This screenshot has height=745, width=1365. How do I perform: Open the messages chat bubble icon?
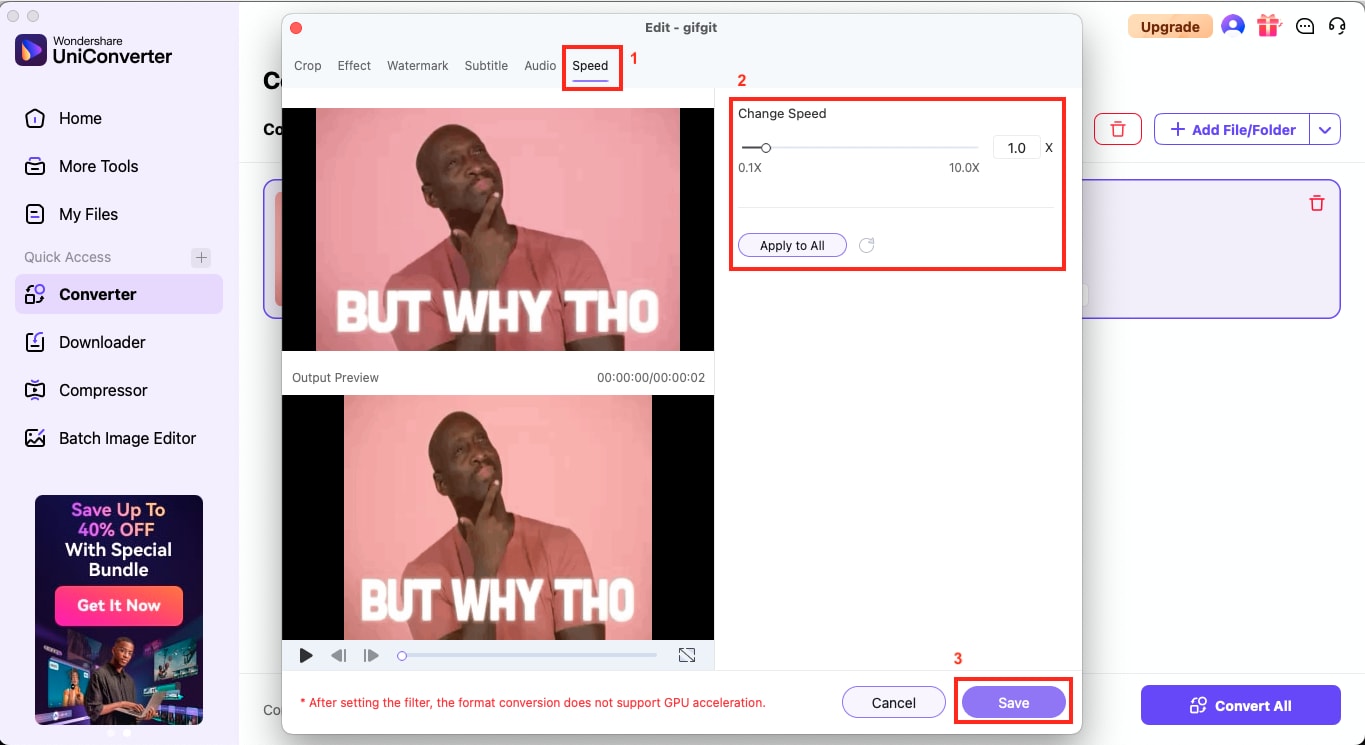tap(1304, 27)
